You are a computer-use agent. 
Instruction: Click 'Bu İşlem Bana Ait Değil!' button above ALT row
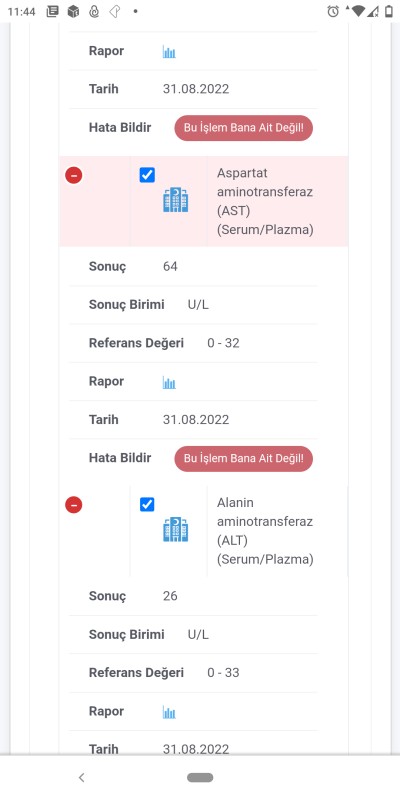pos(243,458)
